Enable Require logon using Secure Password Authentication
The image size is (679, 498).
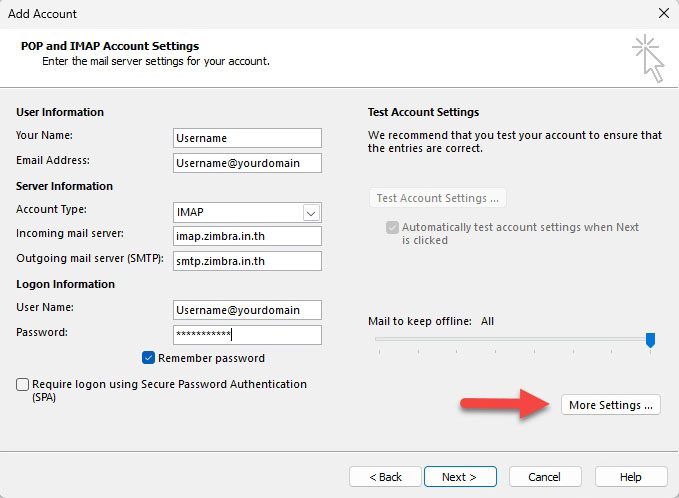pos(23,384)
